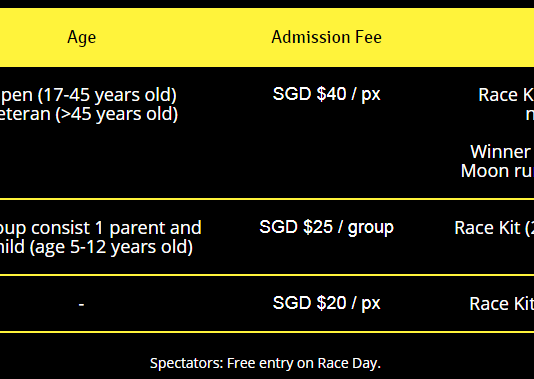Click the >45 years old veteran text

(x=117, y=114)
